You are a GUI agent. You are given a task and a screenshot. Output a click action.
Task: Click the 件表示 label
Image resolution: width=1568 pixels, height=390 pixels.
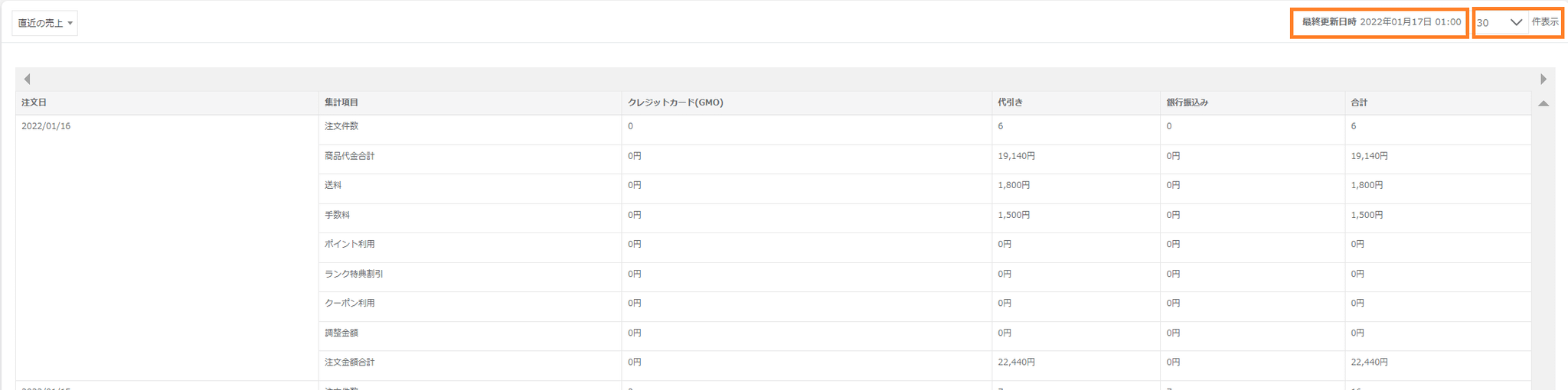(x=1545, y=22)
